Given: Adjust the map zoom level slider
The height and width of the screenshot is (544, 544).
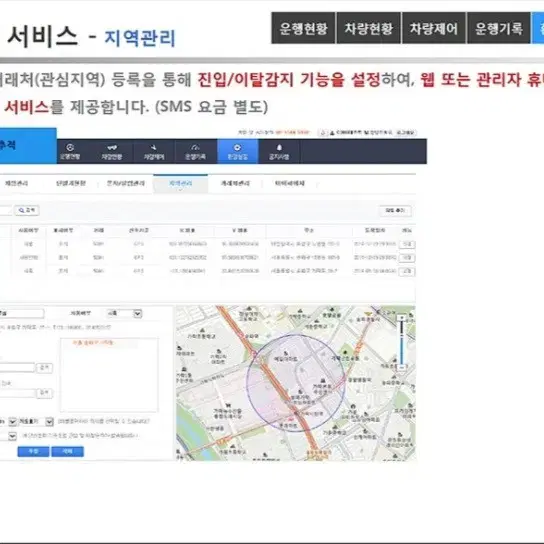Looking at the screenshot, I should click(x=402, y=342).
